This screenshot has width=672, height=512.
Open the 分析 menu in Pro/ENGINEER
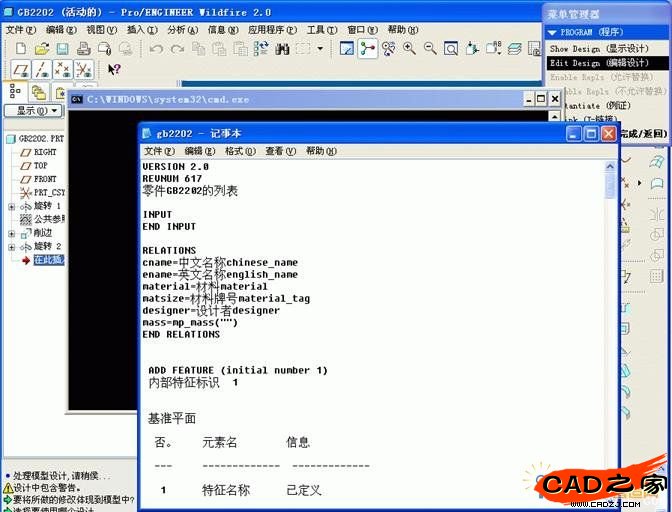(183, 30)
